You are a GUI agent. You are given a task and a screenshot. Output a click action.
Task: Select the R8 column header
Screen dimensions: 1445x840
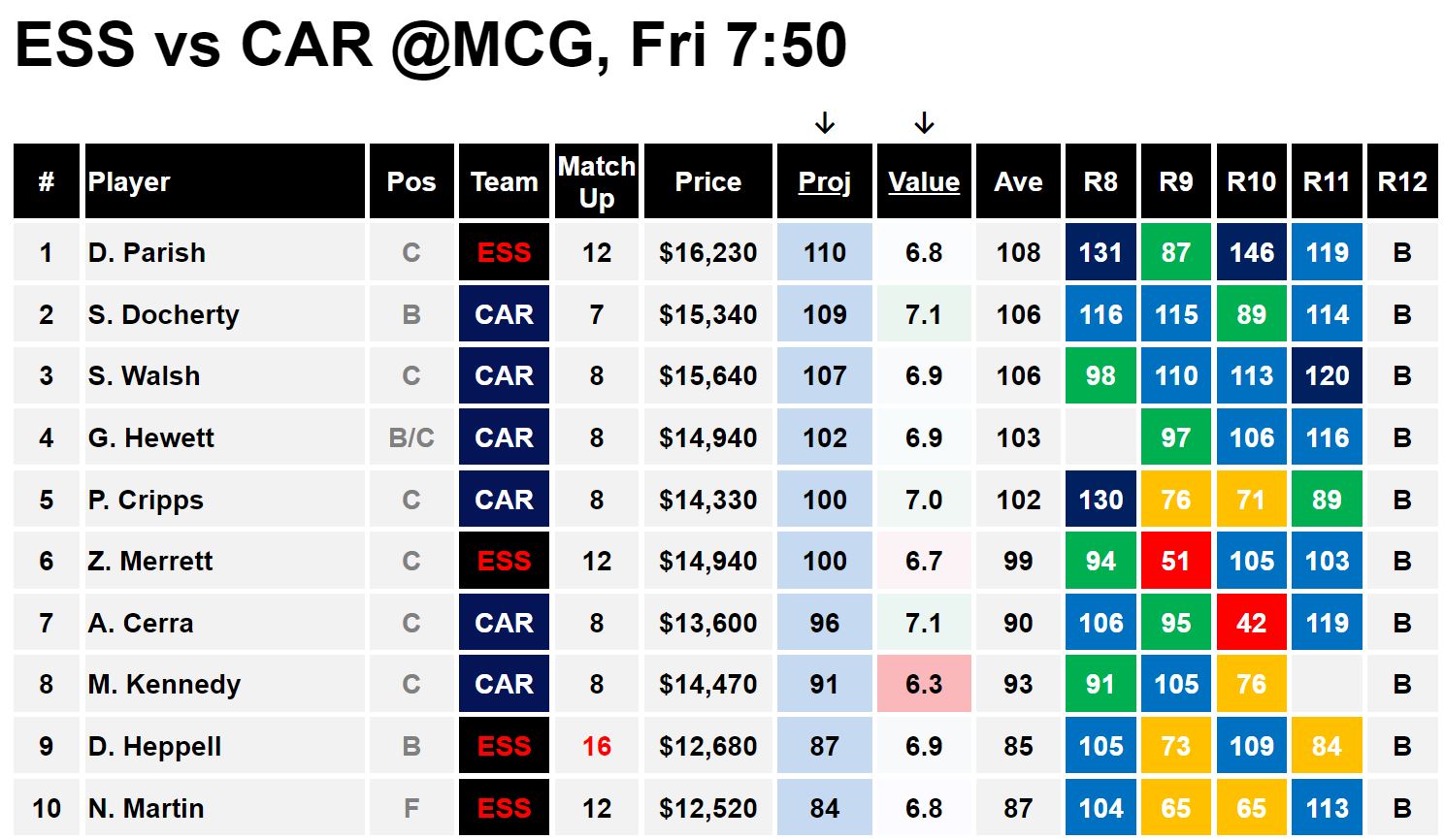(x=1100, y=181)
